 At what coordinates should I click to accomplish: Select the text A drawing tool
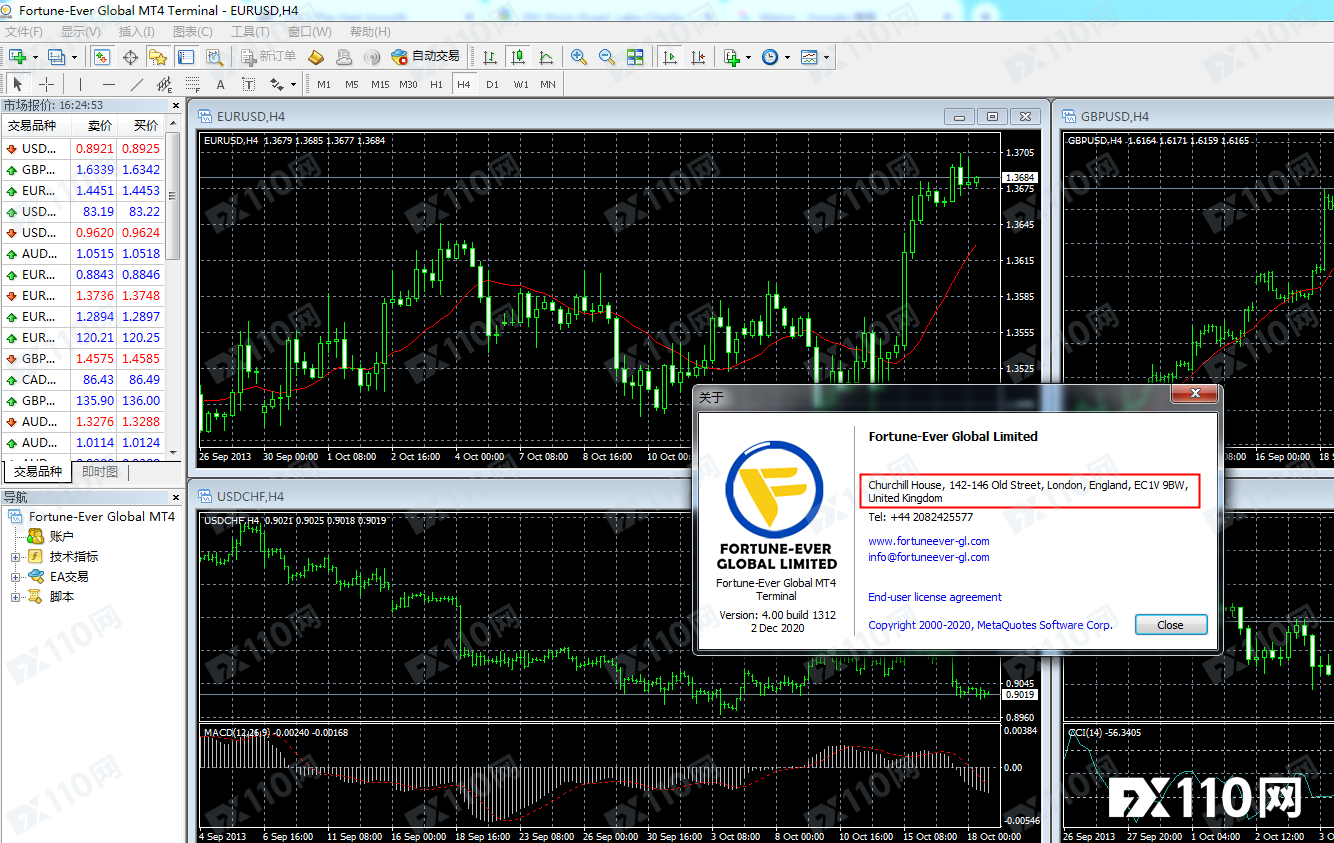(221, 84)
